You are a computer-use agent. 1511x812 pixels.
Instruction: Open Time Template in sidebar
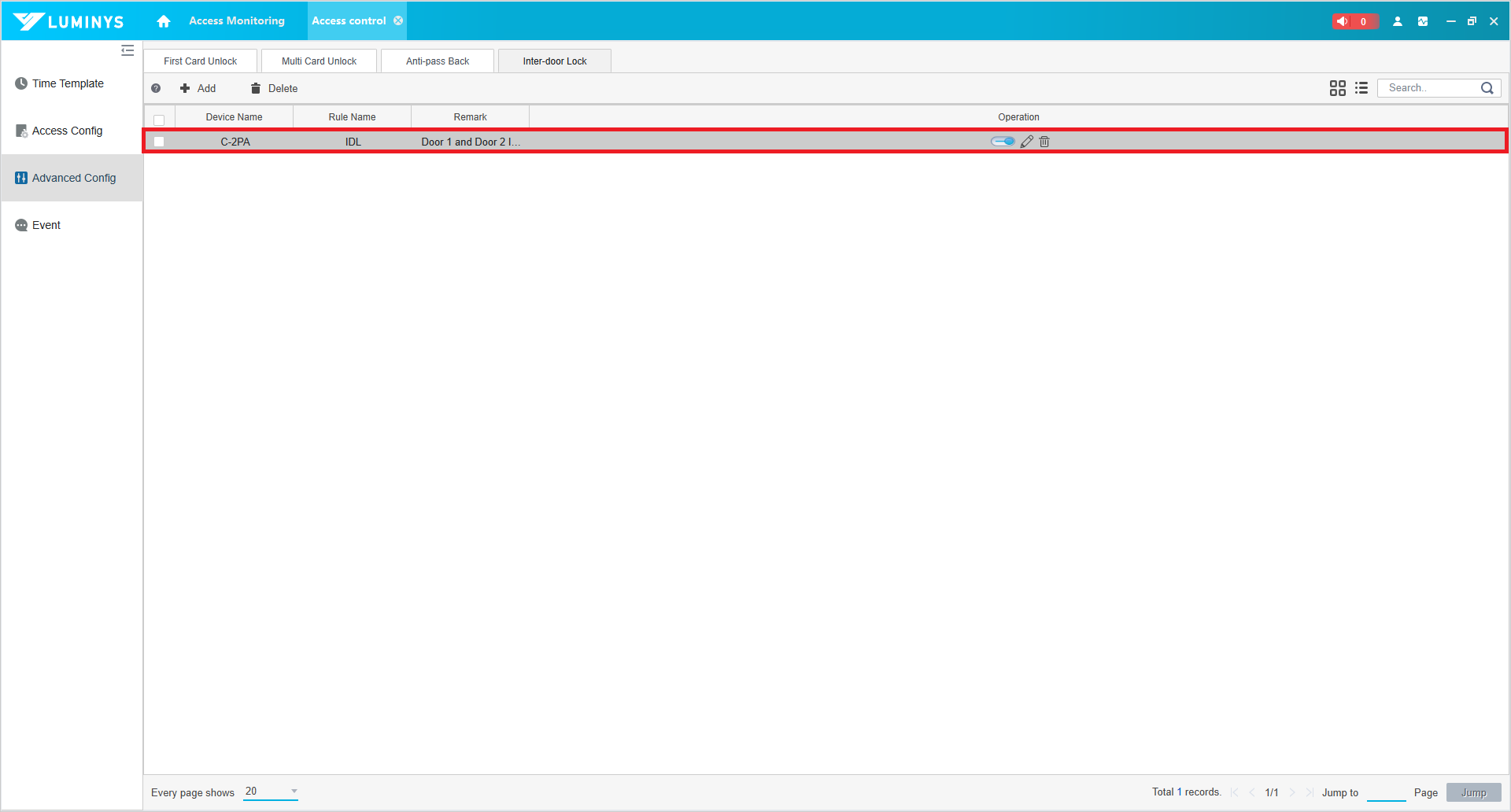[68, 83]
